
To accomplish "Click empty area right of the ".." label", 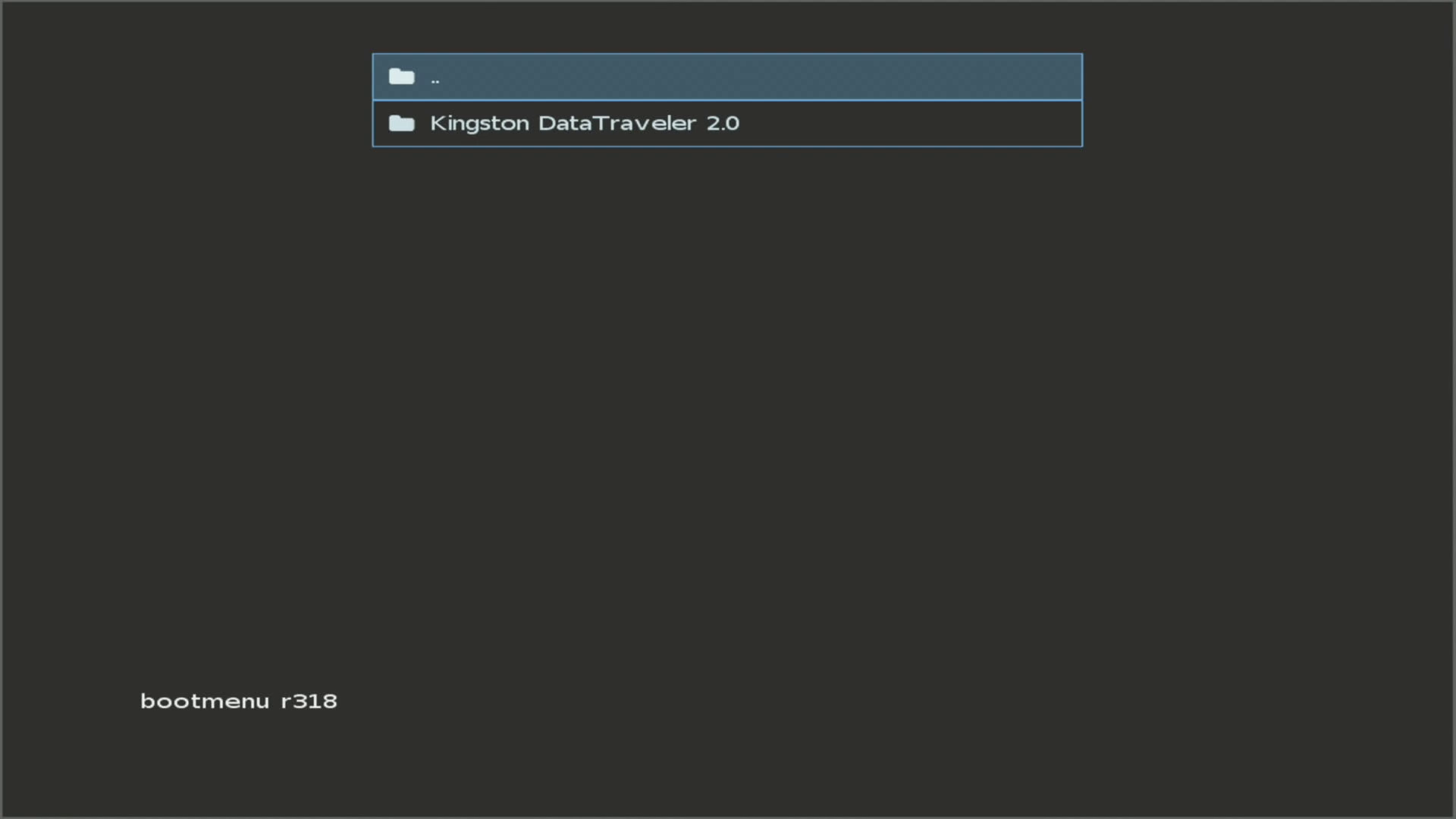I will pyautogui.click(x=758, y=77).
